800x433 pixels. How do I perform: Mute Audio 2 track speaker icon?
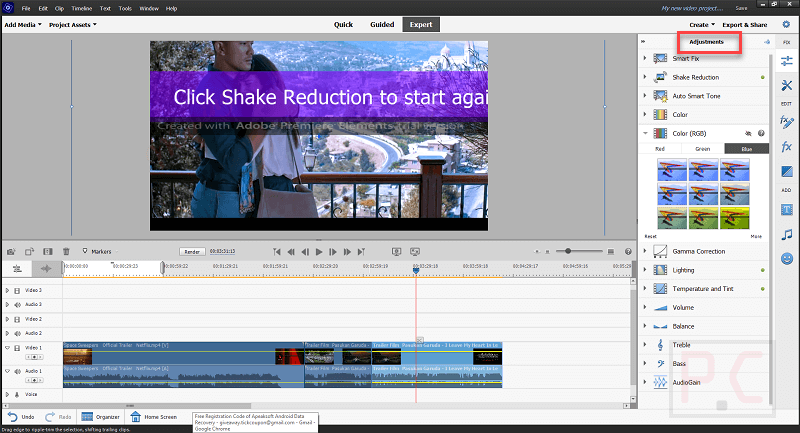17,334
